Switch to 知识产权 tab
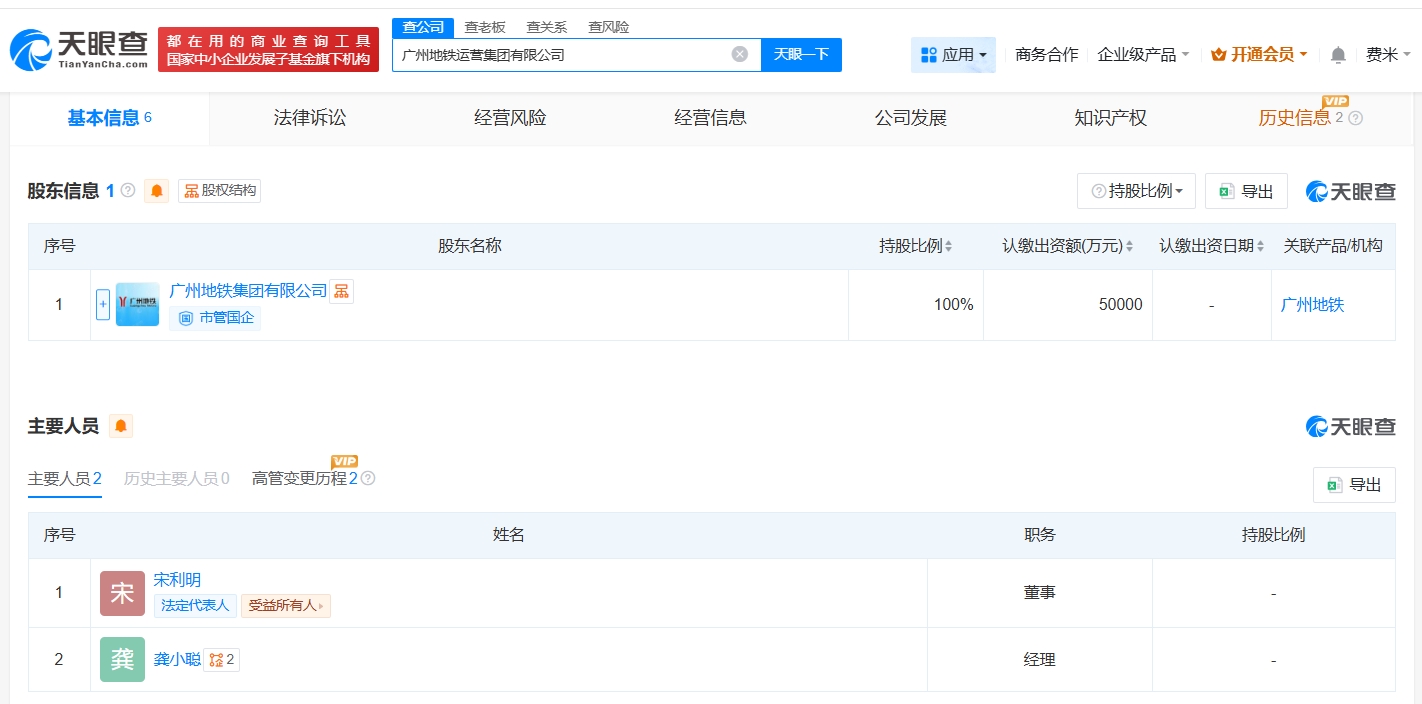The width and height of the screenshot is (1422, 704). (x=1110, y=118)
